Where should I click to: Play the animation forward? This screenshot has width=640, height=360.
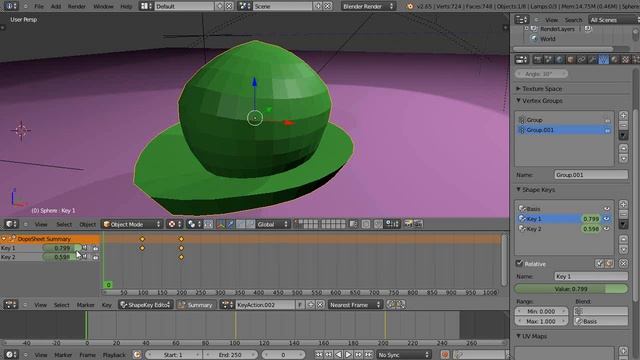[x=348, y=355]
